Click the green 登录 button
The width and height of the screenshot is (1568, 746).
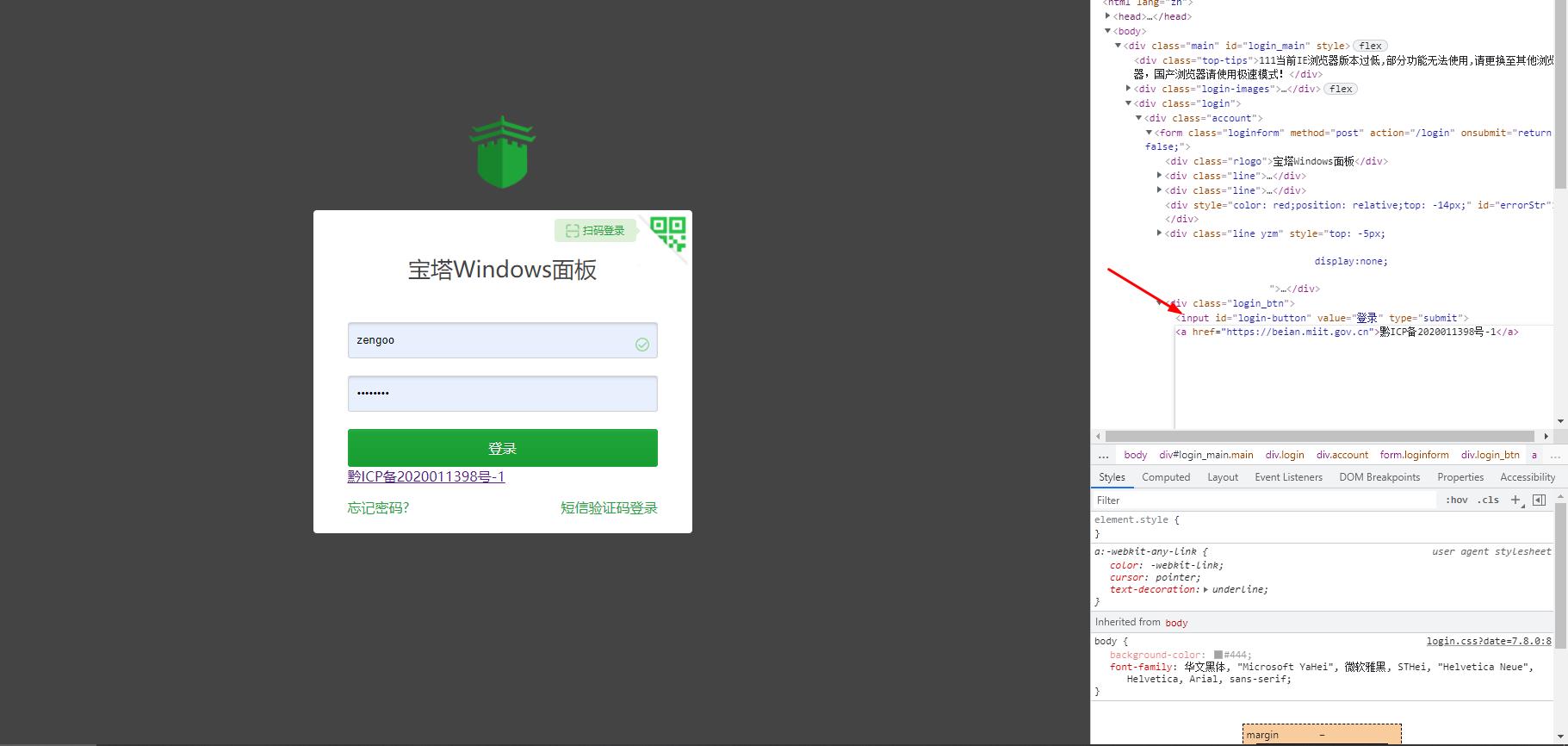503,448
